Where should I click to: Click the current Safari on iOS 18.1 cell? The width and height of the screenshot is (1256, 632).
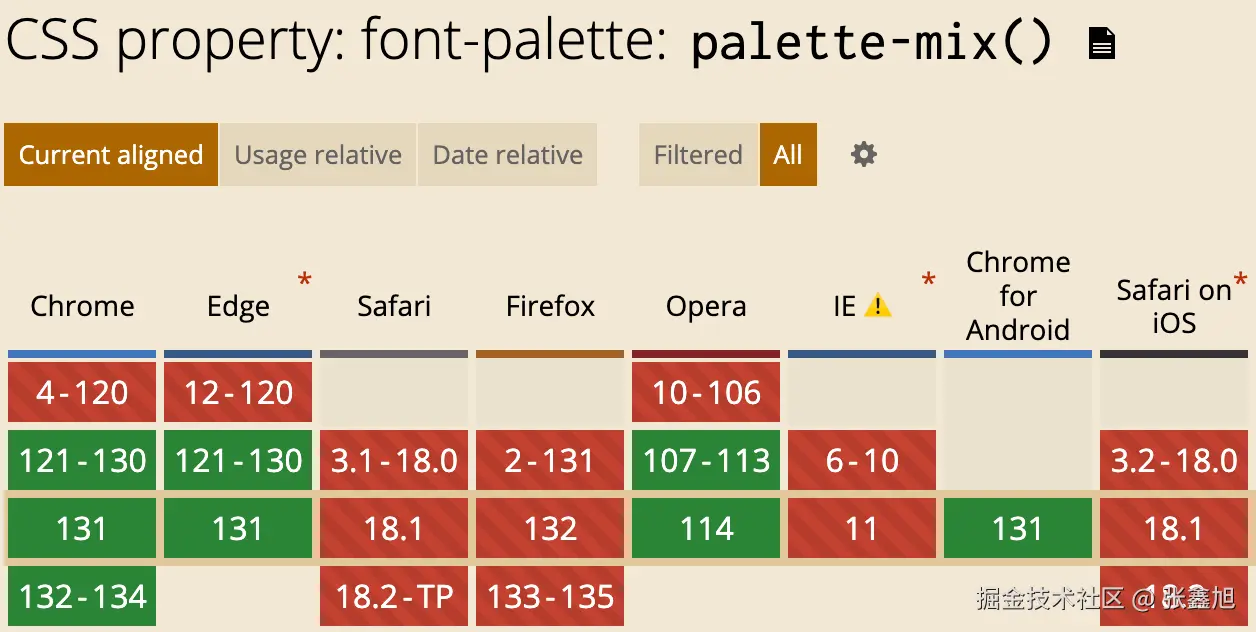pos(1174,528)
